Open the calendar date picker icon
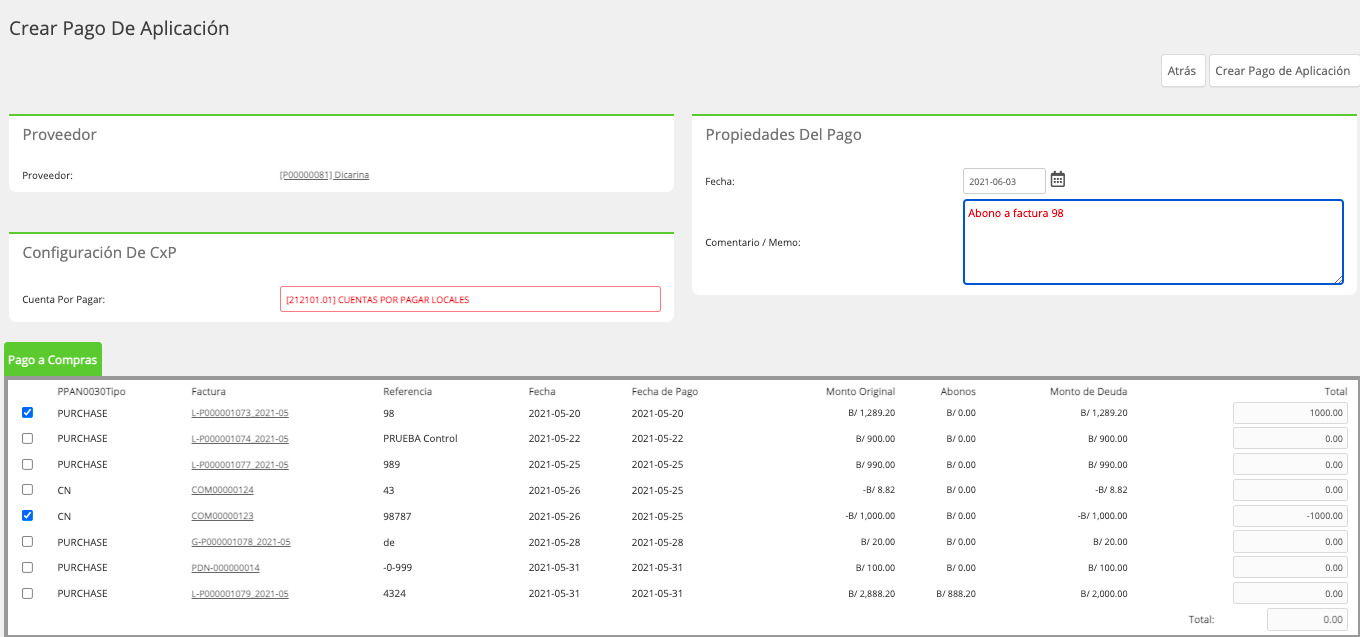The height and width of the screenshot is (637, 1360). [x=1058, y=180]
